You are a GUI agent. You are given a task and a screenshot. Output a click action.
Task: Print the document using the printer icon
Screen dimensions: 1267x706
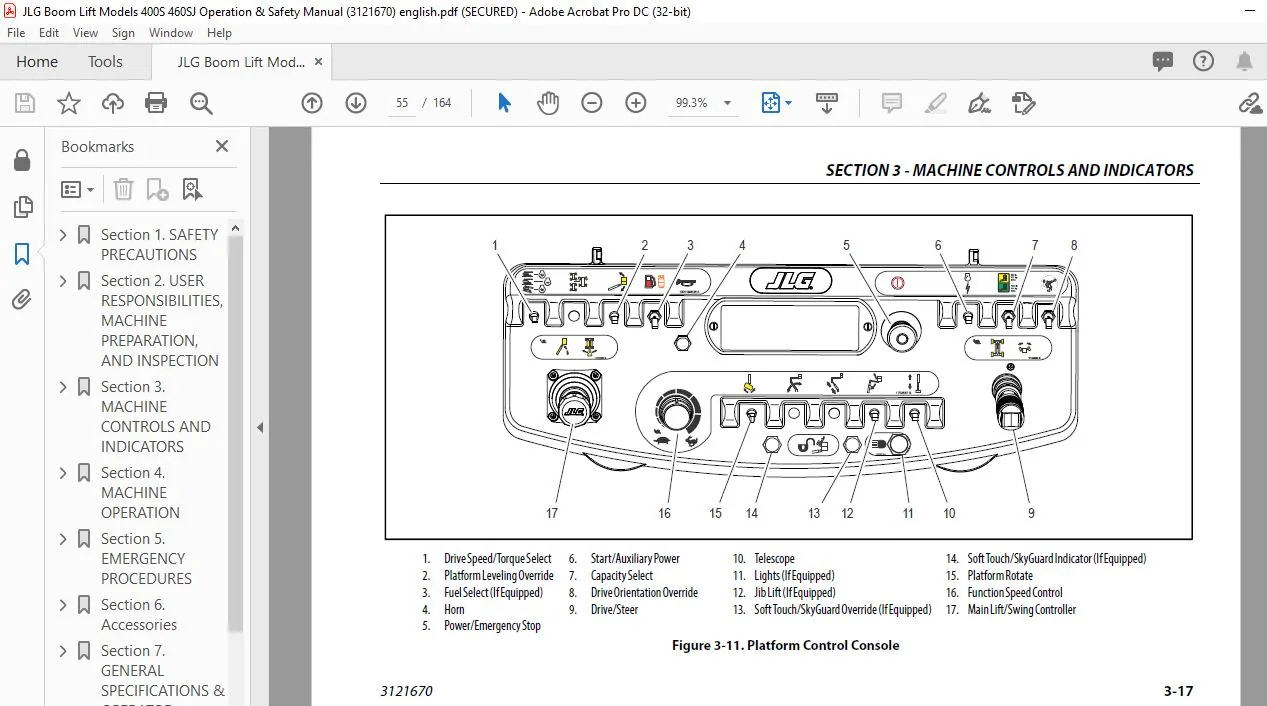pyautogui.click(x=156, y=103)
